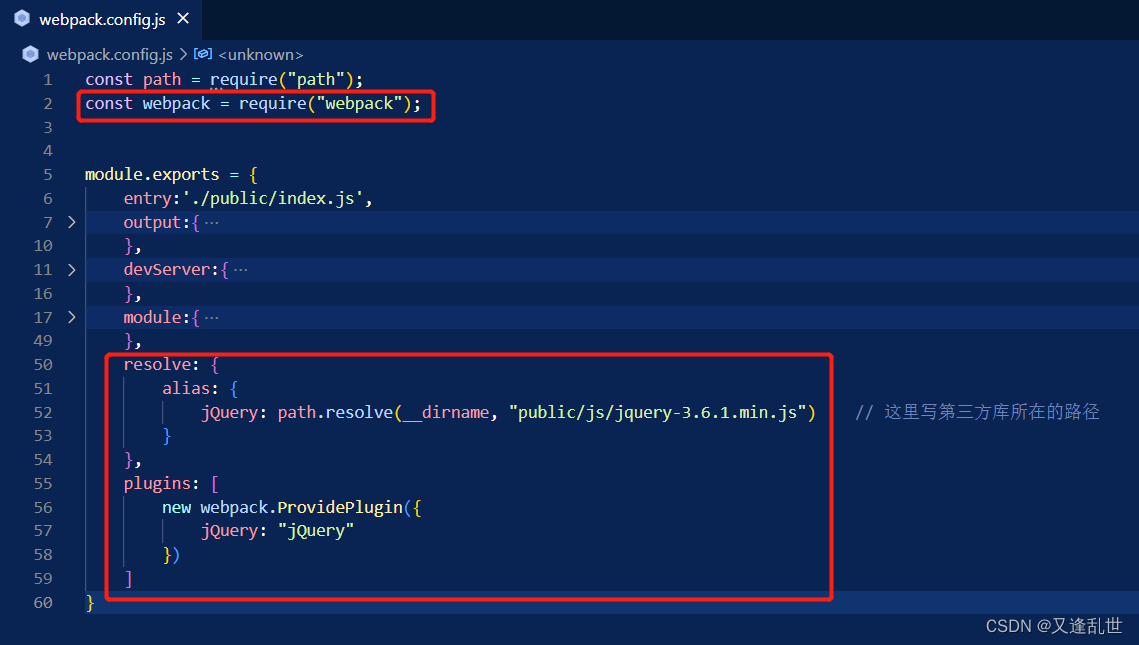Screen dimensions: 1139x645
Task: Click webpack.config.js in the breadcrumb bar
Action: pyautogui.click(x=110, y=54)
